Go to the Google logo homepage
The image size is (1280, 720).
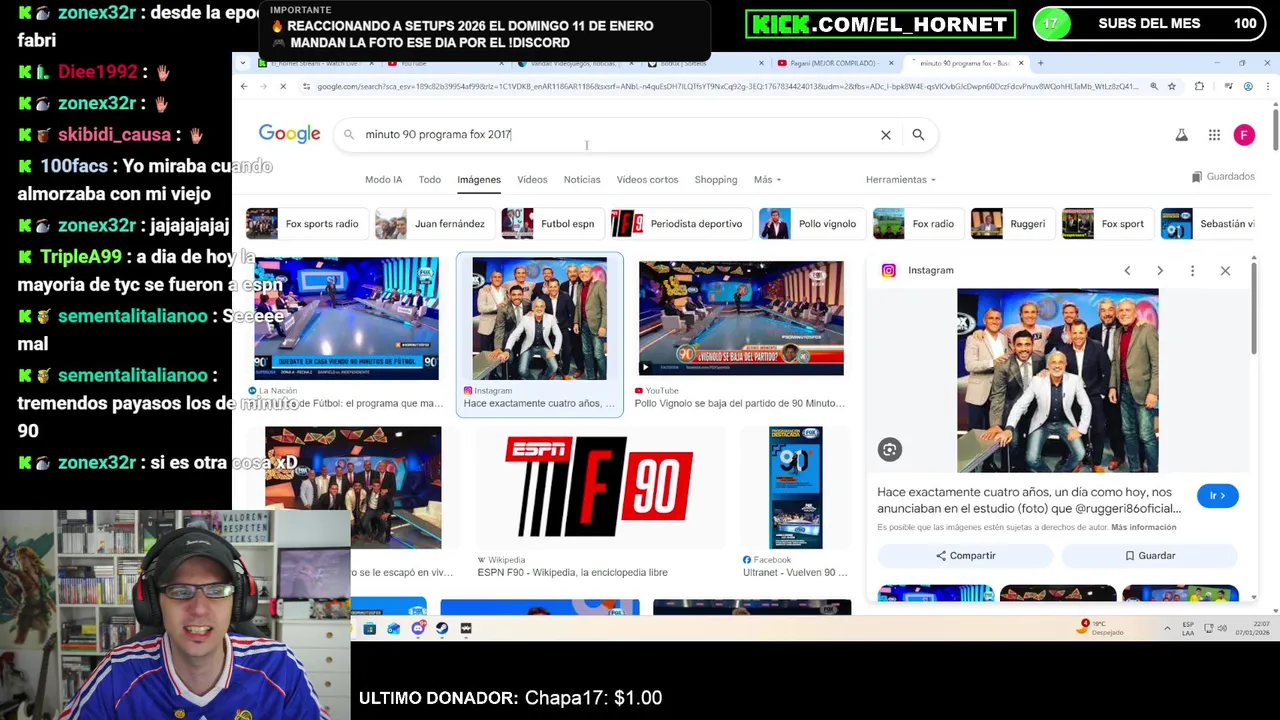(289, 134)
